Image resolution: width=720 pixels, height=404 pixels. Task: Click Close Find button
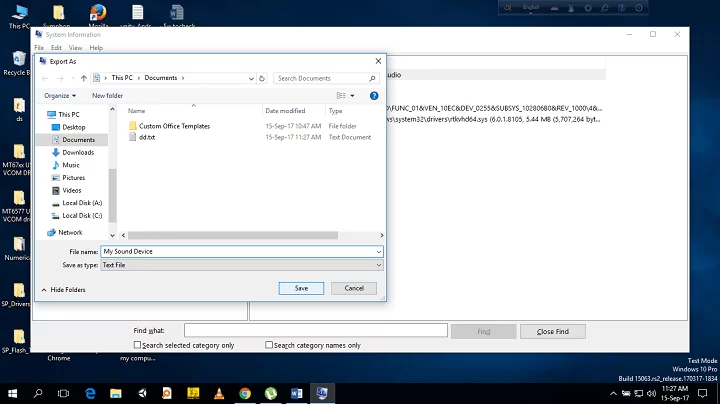pyautogui.click(x=553, y=331)
